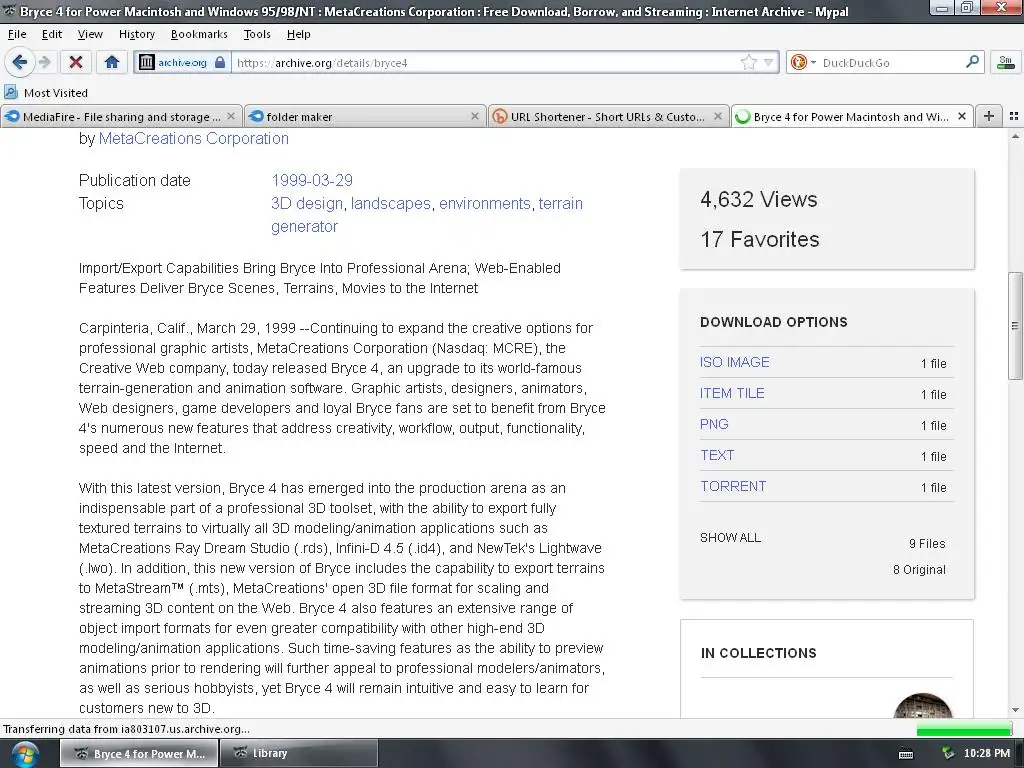Open a new tab with plus button

[989, 116]
